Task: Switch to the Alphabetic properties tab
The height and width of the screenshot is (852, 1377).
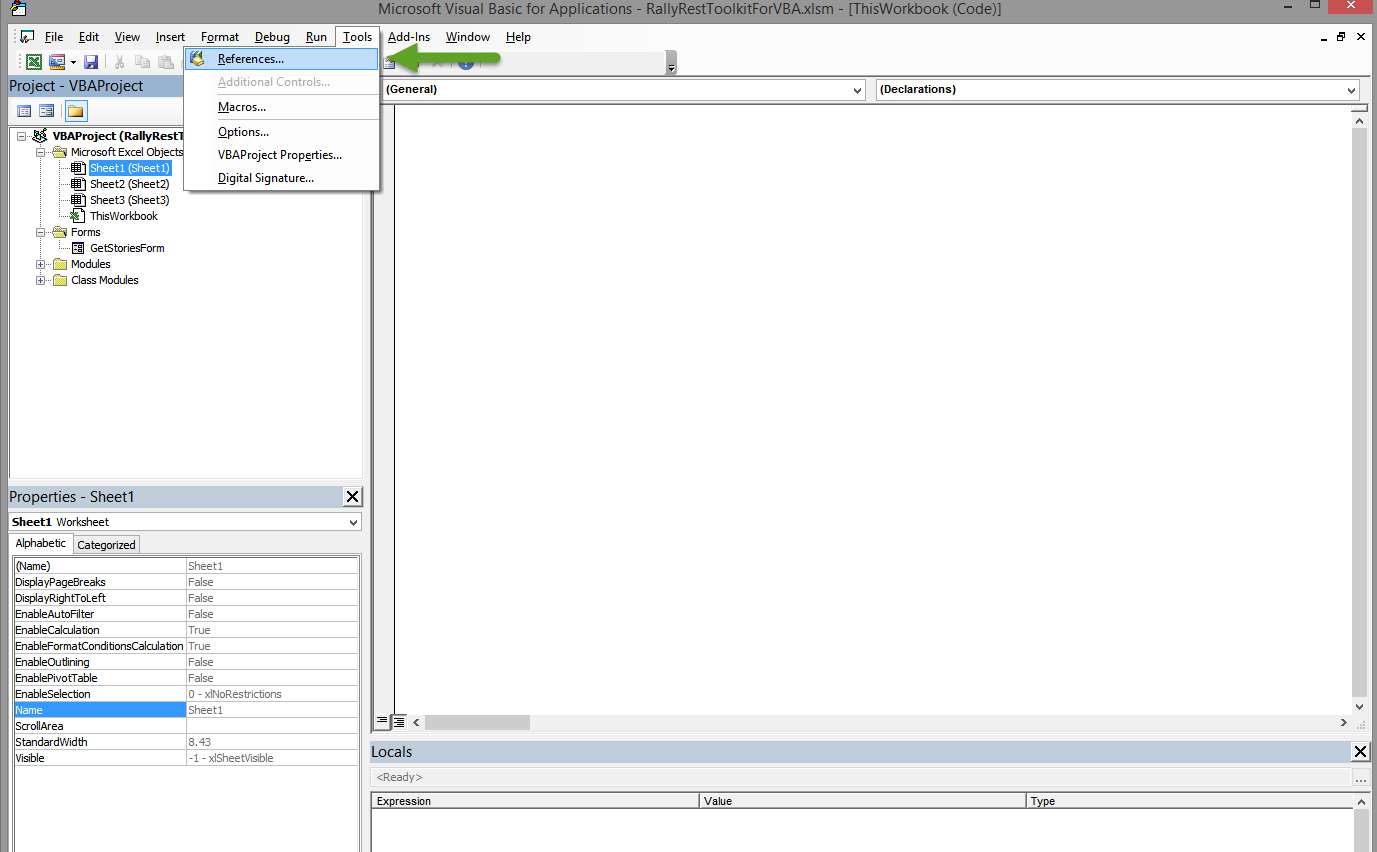Action: point(41,544)
